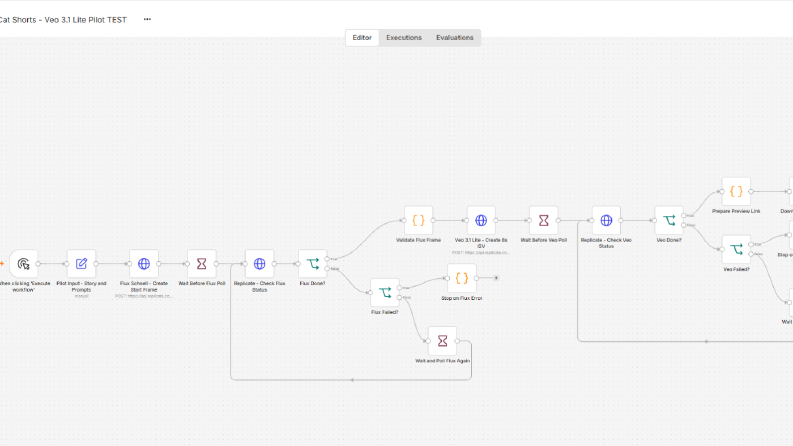The width and height of the screenshot is (793, 446).
Task: Open Wait Before Veo Poll node
Action: pos(544,220)
